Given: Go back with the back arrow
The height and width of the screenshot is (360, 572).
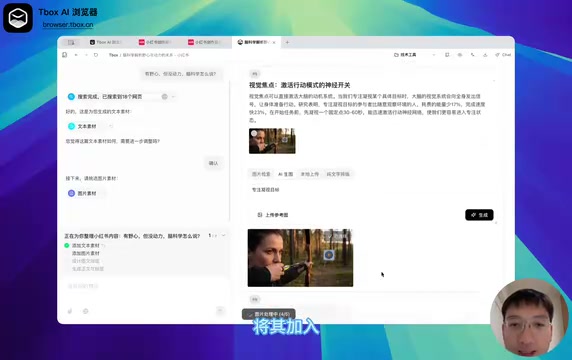Looking at the screenshot, I should [76, 55].
